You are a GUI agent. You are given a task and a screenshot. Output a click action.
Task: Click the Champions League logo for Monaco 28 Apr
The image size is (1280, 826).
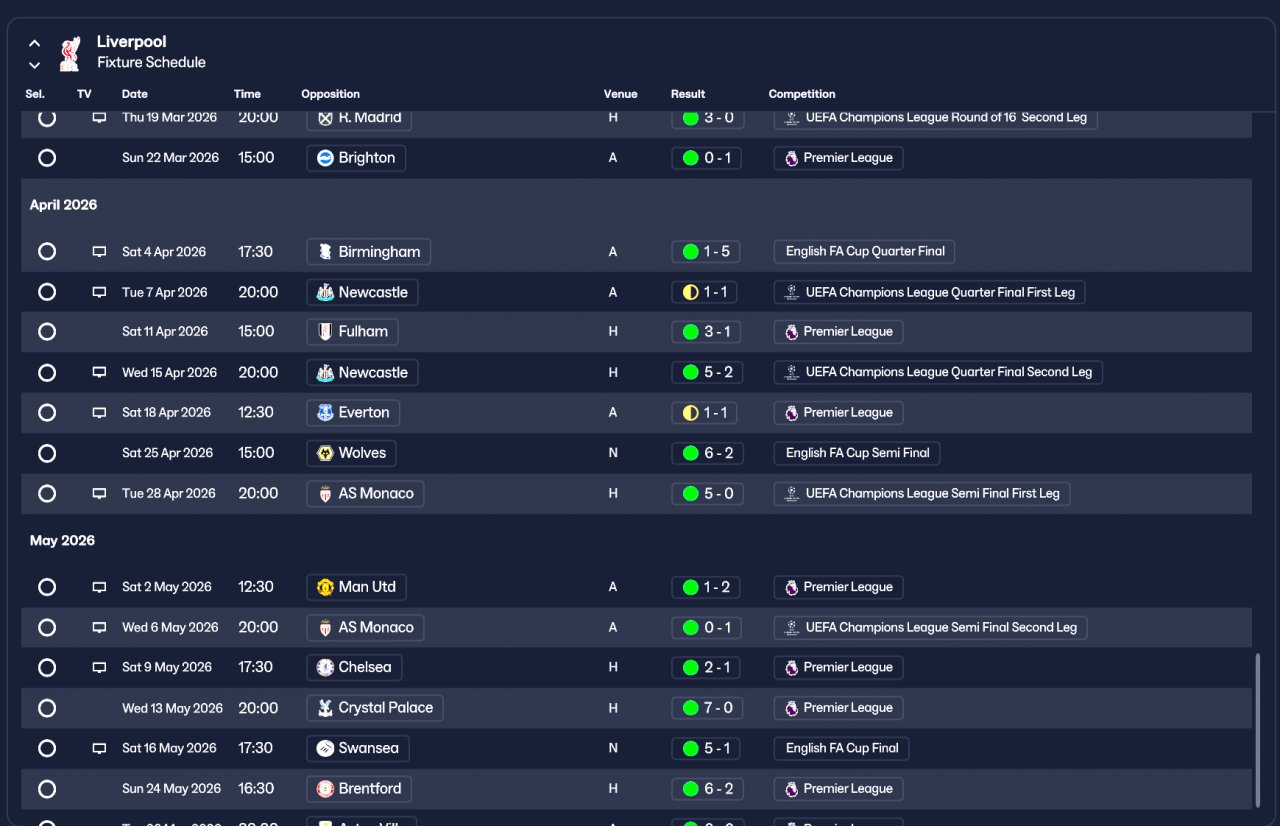(792, 493)
